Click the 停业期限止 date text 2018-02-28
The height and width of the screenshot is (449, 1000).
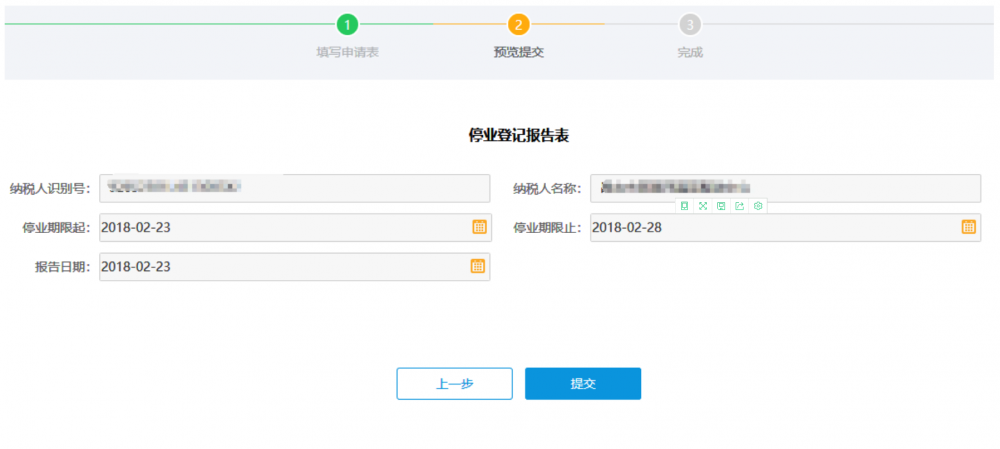pos(627,227)
